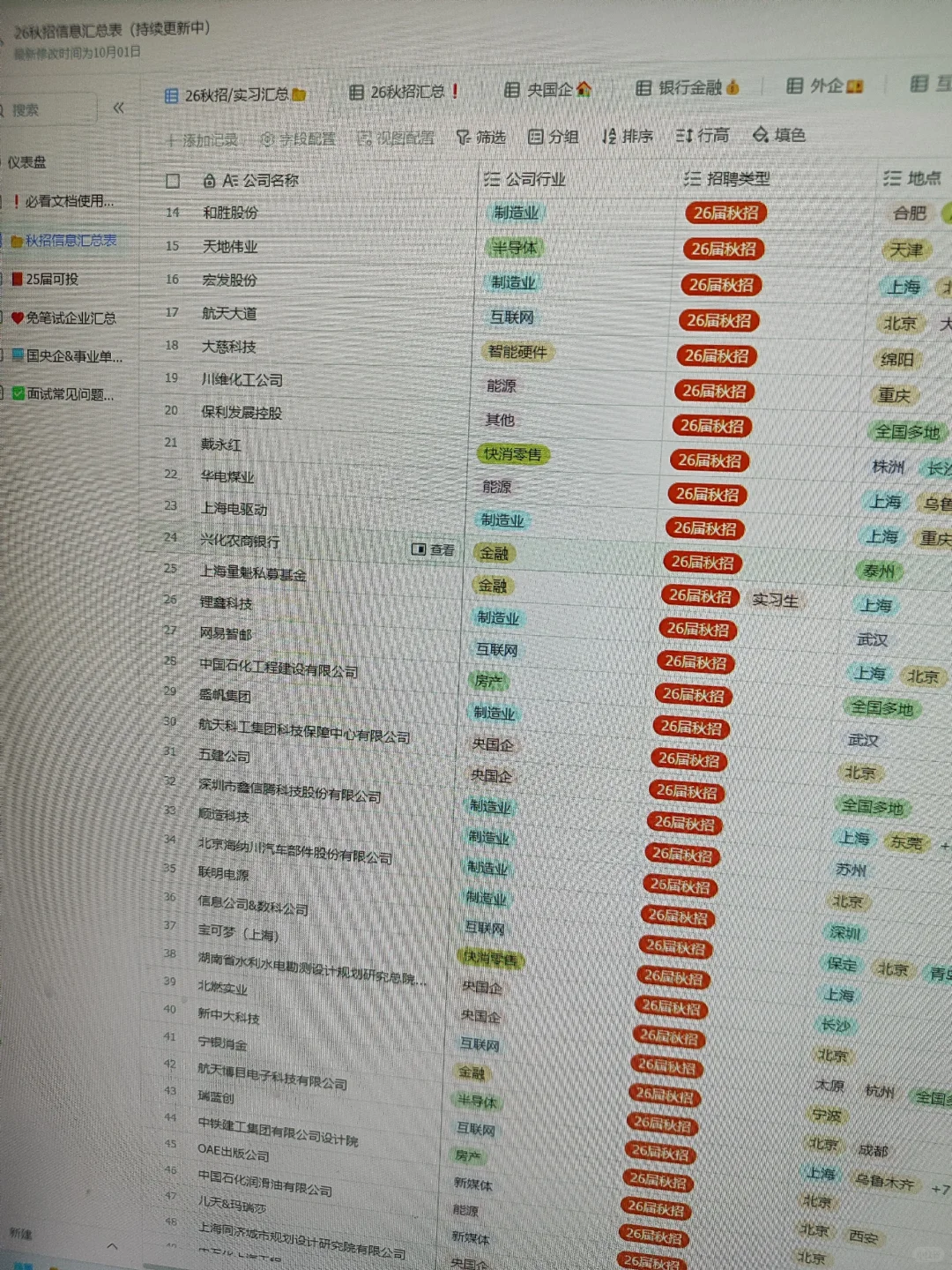The image size is (952, 1270).
Task: Click the 乌鲁木齐 location tag
Action: point(885,1183)
